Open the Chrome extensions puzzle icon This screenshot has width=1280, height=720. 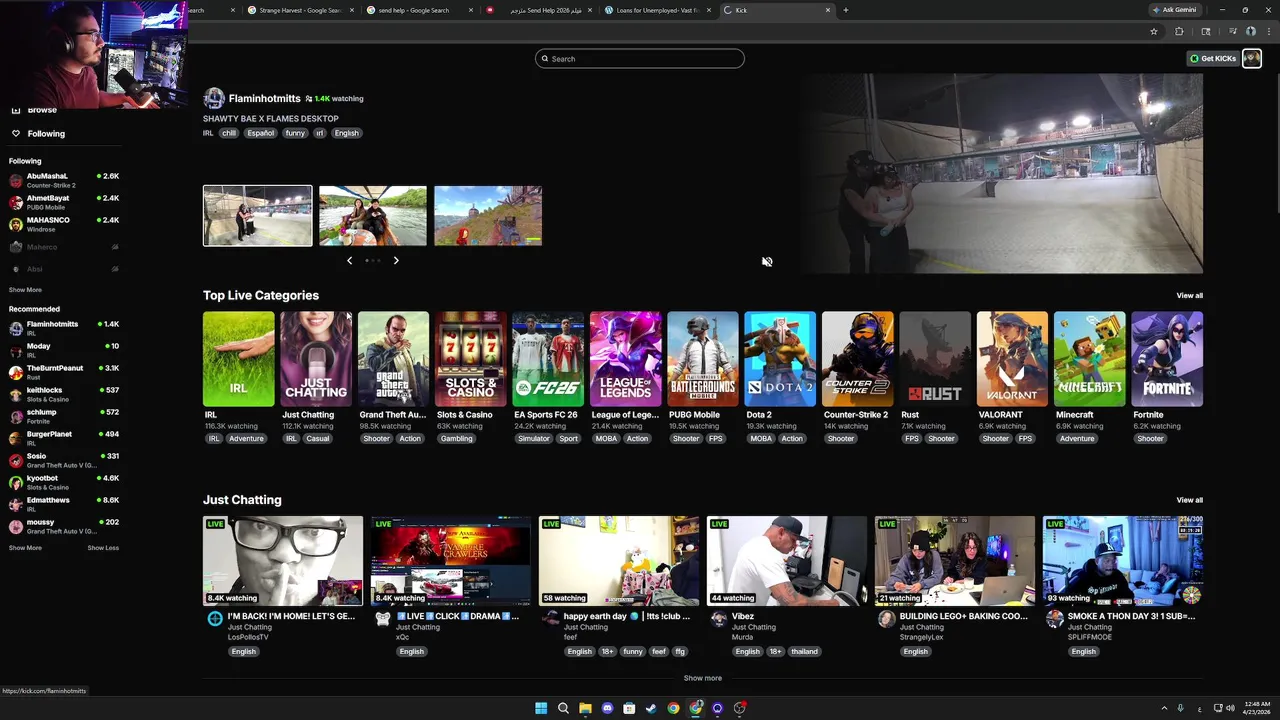1179,32
